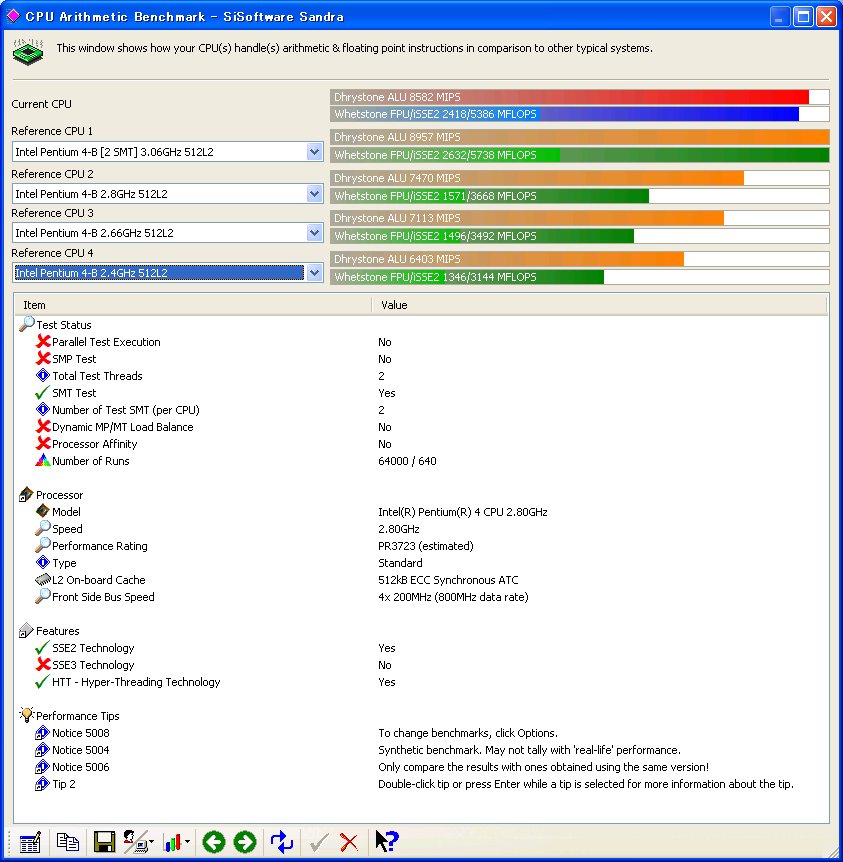
Task: Select the Notice 5006 row label
Action: click(x=80, y=767)
